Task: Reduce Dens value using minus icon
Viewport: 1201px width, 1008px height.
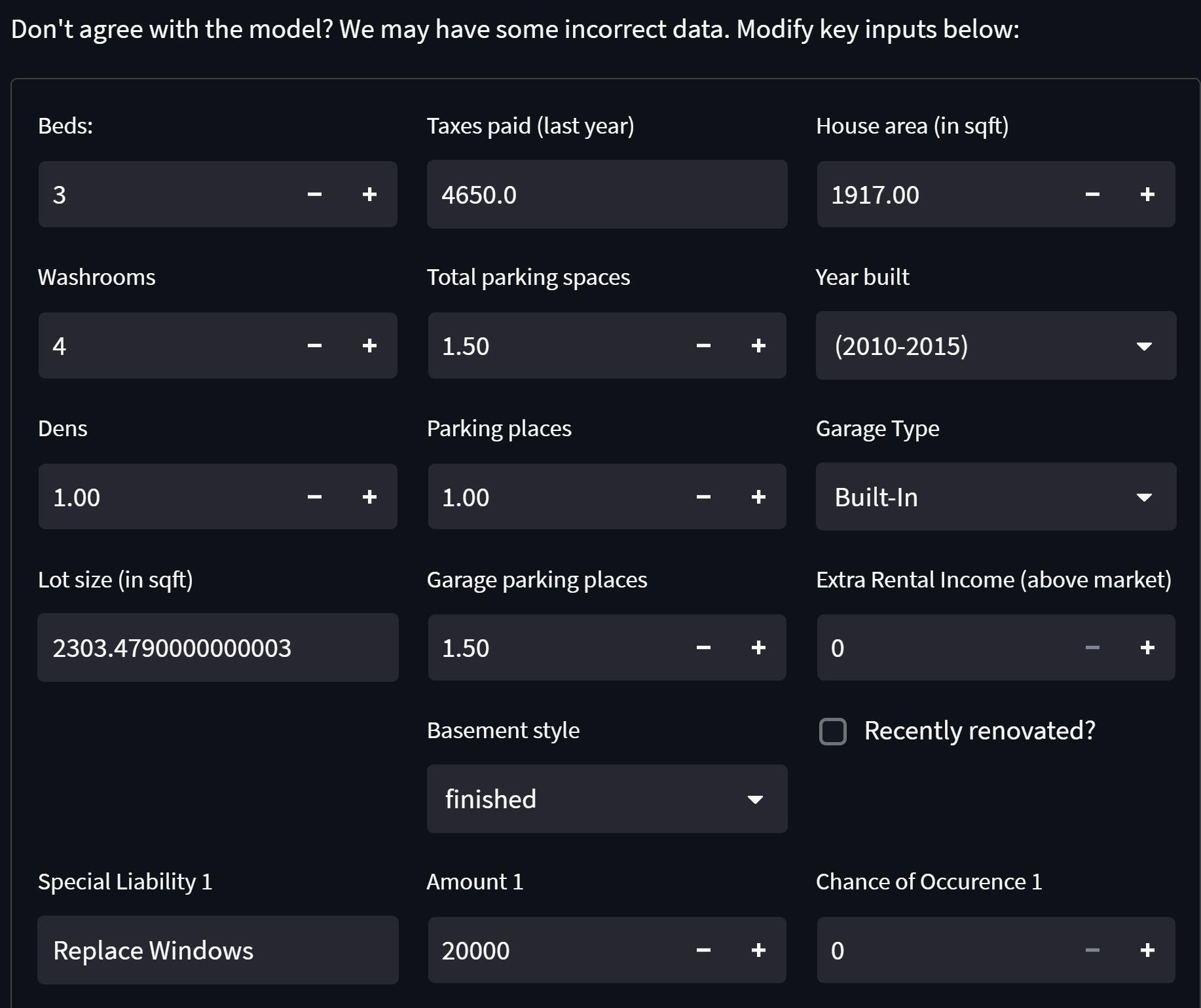Action: pos(314,497)
